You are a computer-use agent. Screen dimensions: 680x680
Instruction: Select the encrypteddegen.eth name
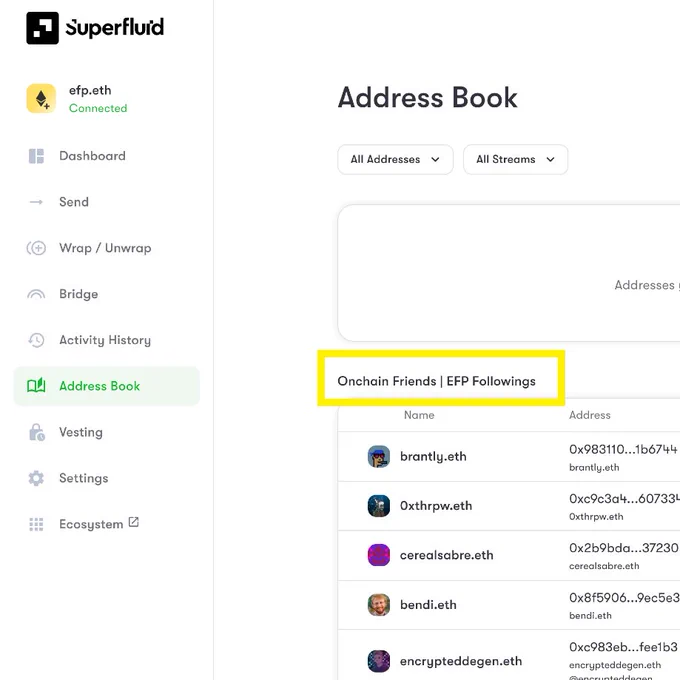coord(461,661)
